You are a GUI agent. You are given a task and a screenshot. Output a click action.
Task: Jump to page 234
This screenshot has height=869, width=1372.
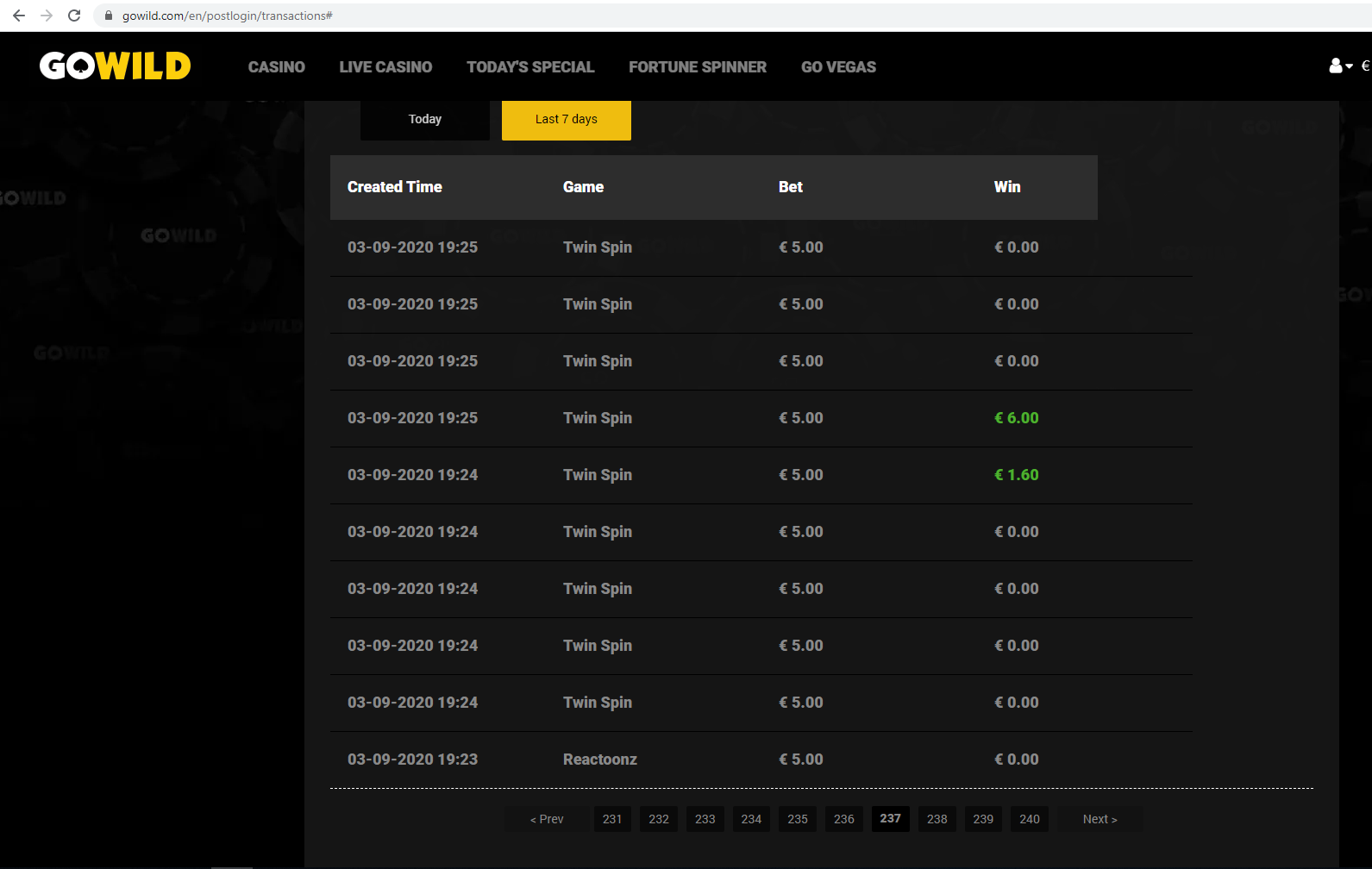tap(751, 819)
